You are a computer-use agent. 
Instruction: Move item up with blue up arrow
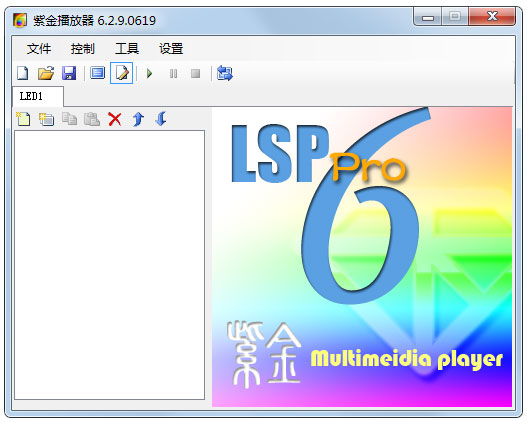pyautogui.click(x=138, y=119)
